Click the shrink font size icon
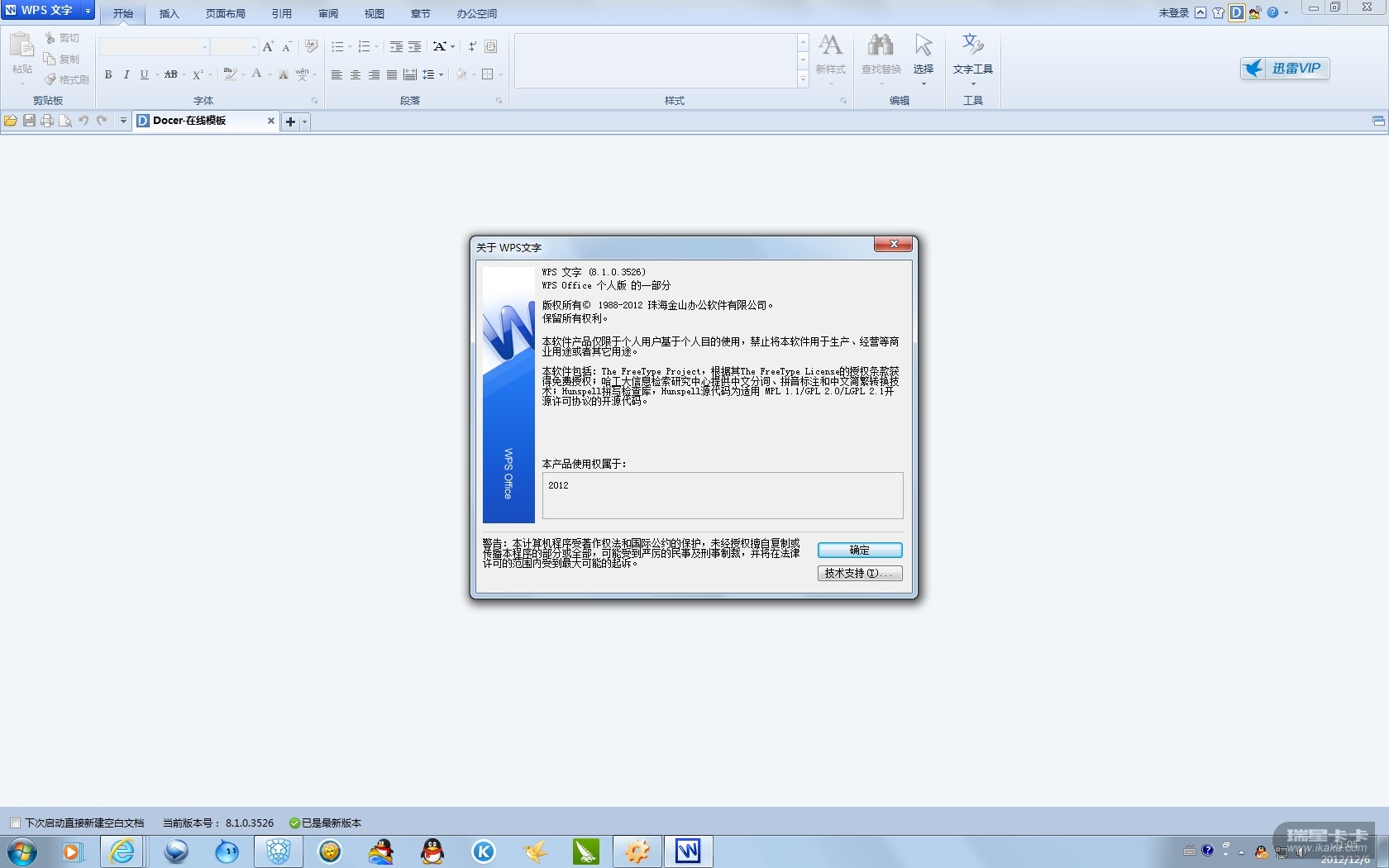The image size is (1389, 868). 287,47
